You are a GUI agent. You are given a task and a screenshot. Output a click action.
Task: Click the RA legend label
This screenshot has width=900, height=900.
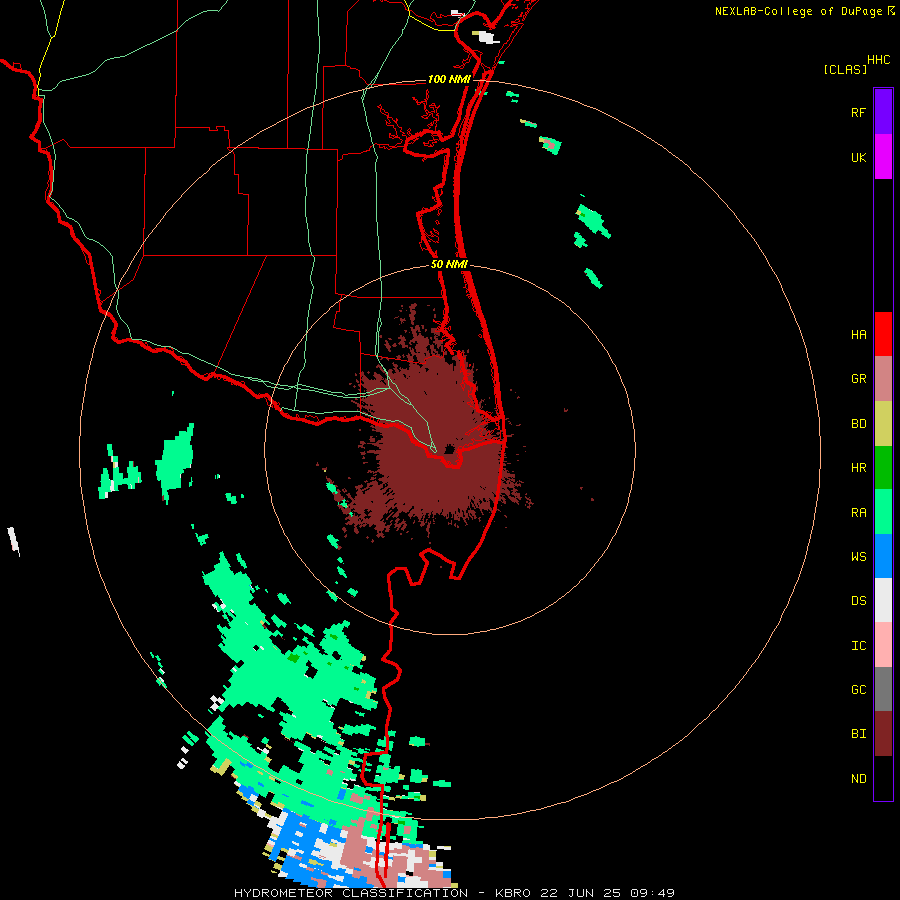[x=858, y=513]
